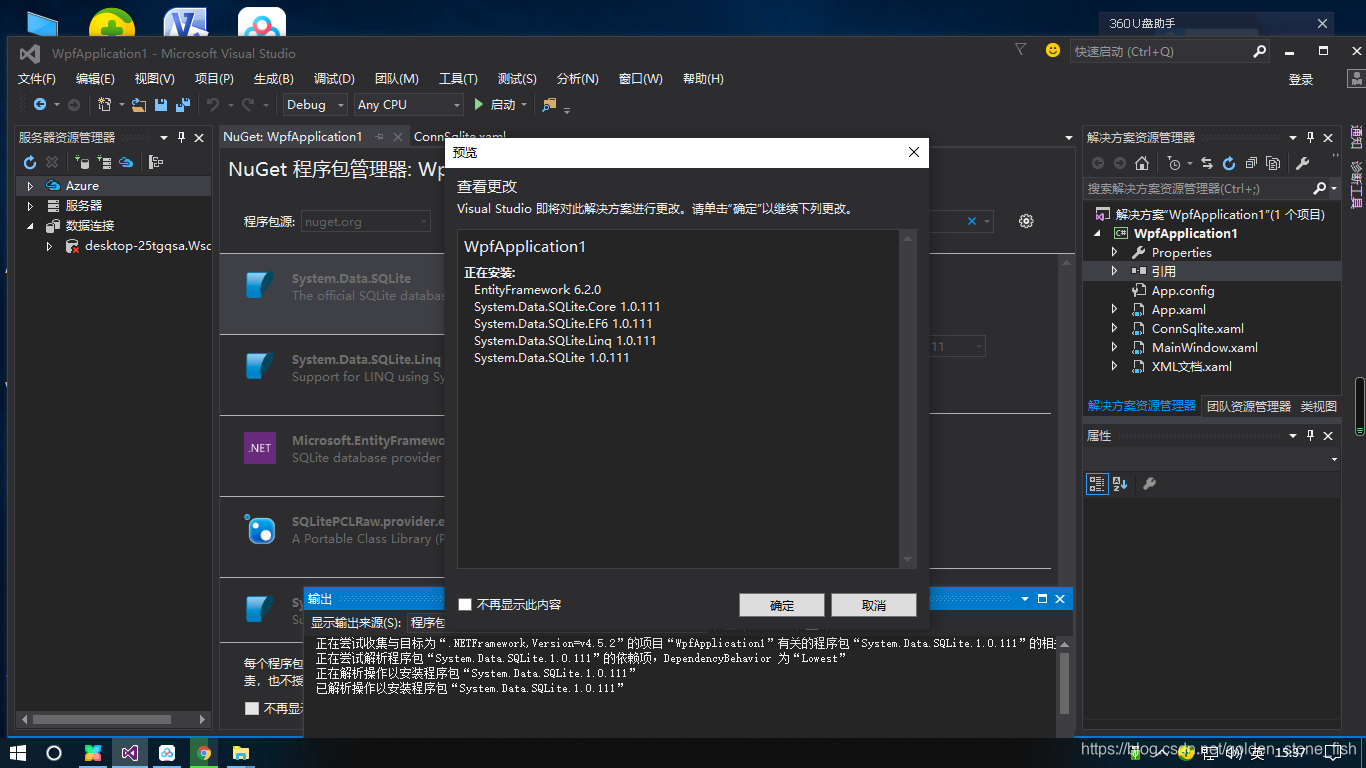Open the 程序包源 nuget.org dropdown
Screen dimensions: 1366x768
[x=365, y=221]
